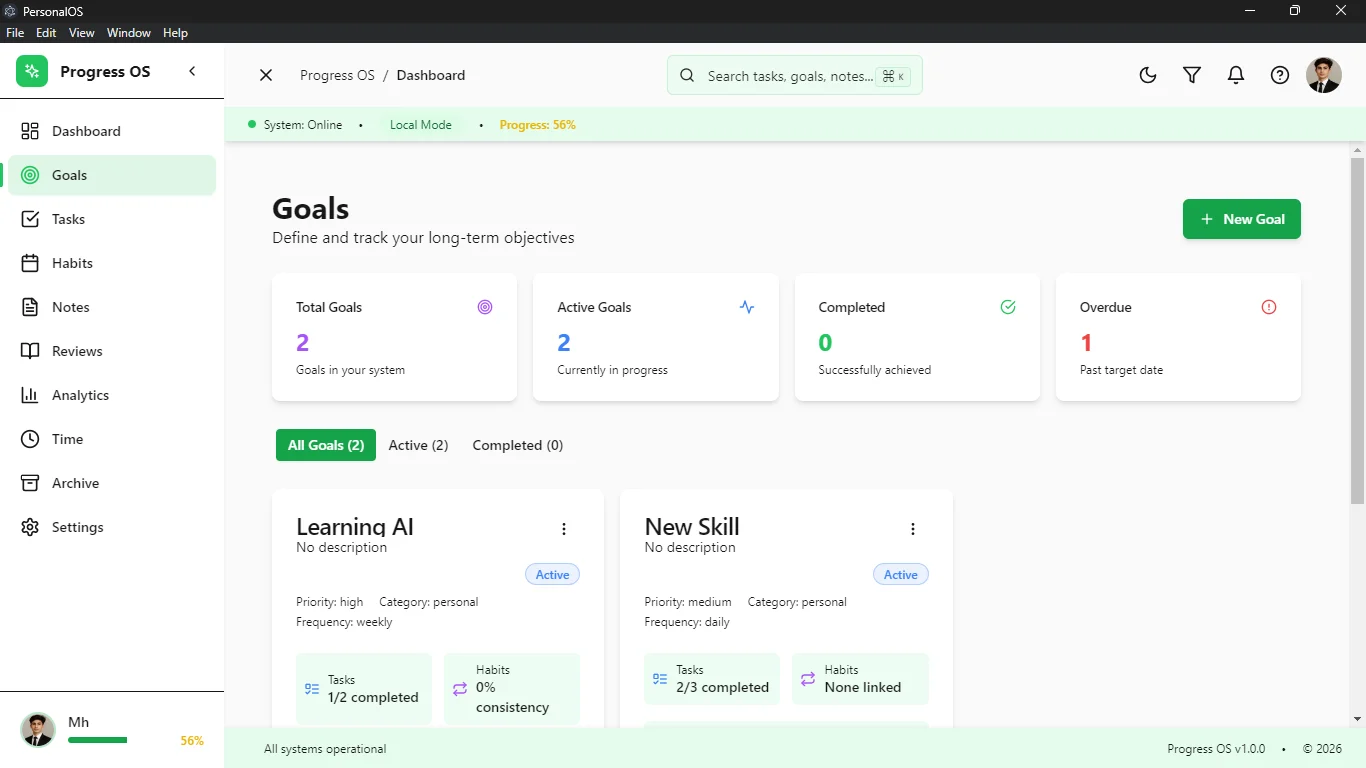Click the Time clock icon in sidebar

coord(31,439)
